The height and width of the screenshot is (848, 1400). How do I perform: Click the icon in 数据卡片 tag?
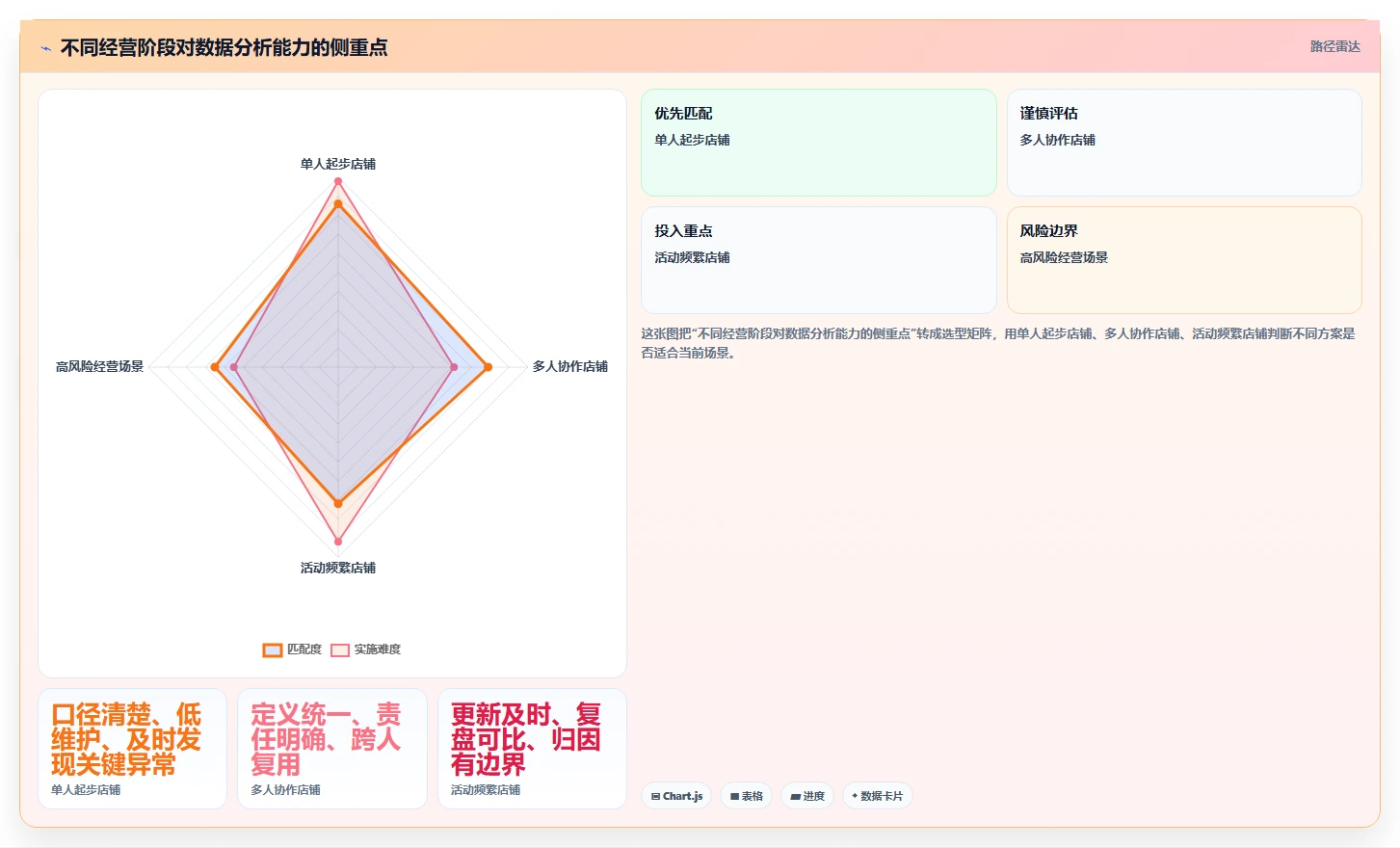tap(855, 796)
